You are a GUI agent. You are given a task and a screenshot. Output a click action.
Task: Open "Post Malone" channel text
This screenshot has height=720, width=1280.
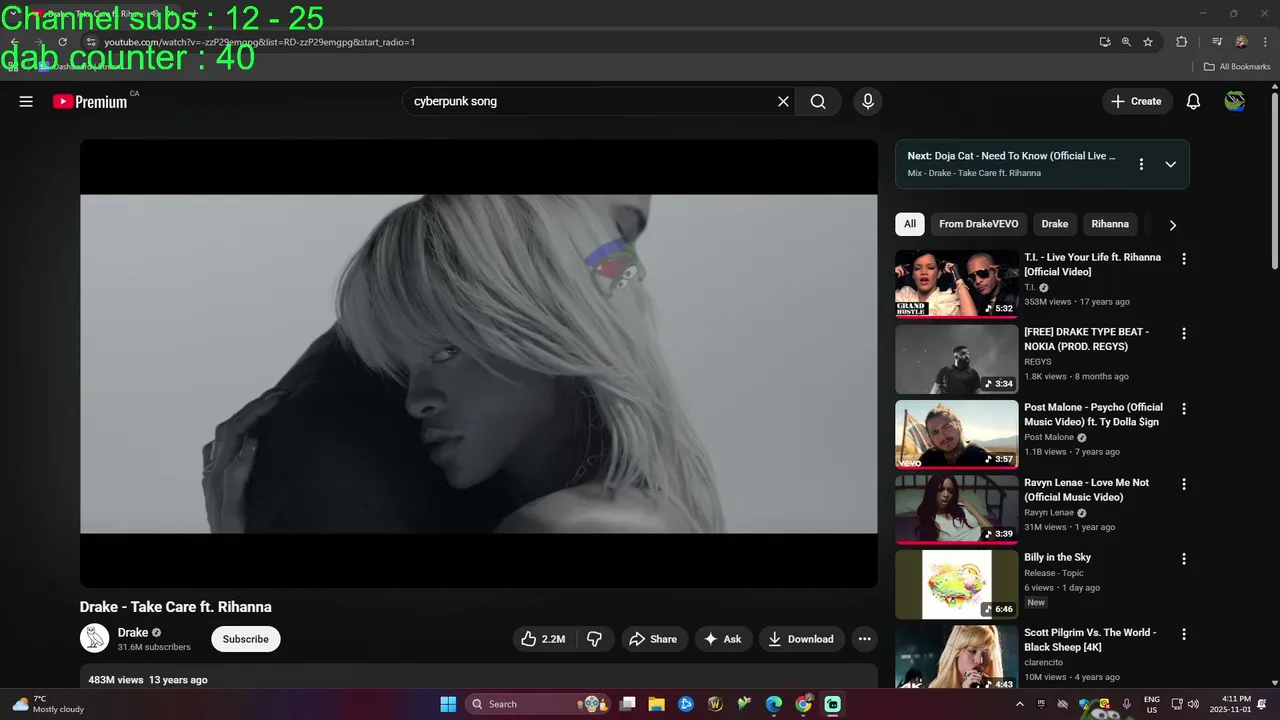coord(1049,437)
